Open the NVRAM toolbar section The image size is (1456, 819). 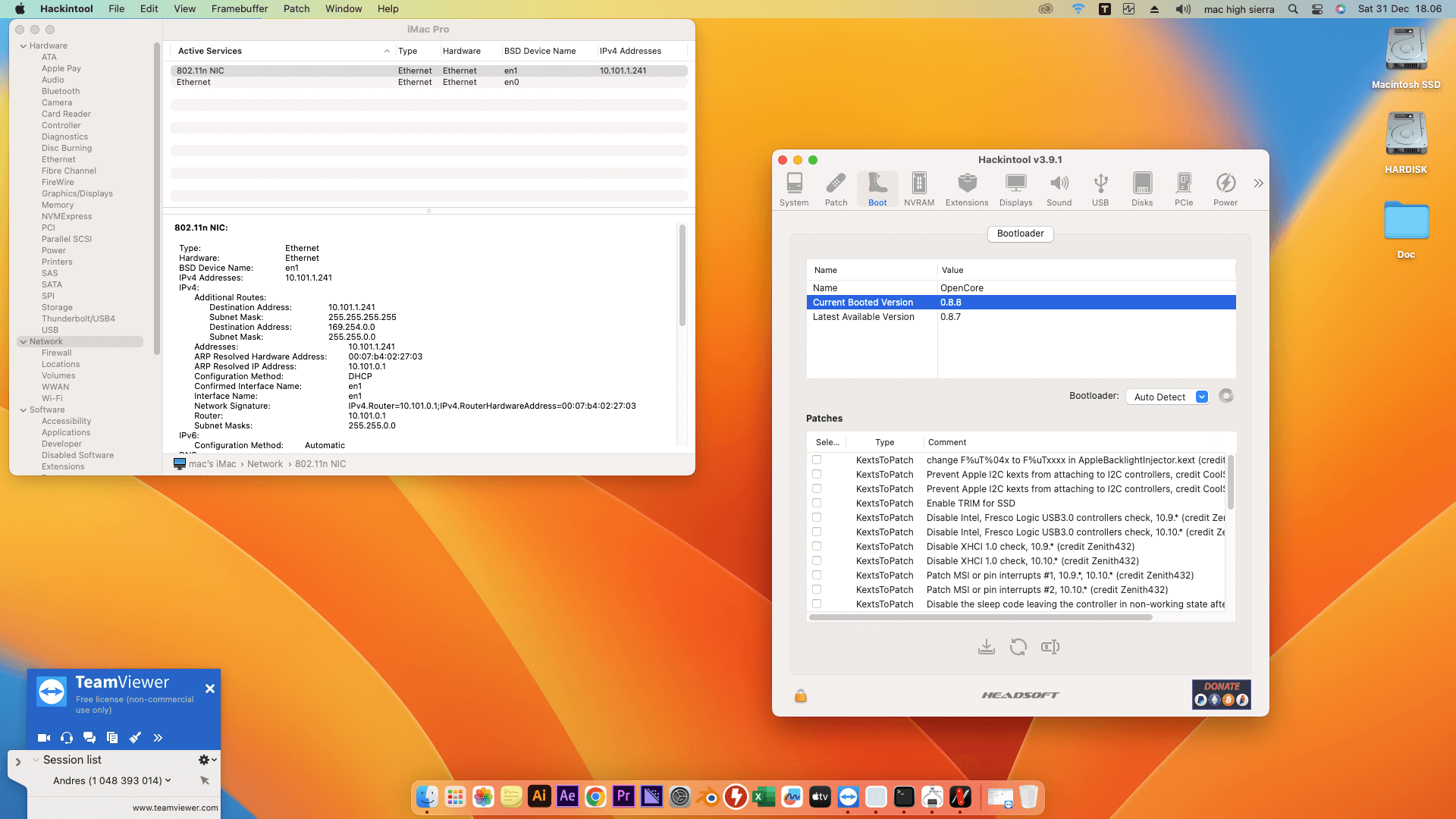(x=918, y=189)
